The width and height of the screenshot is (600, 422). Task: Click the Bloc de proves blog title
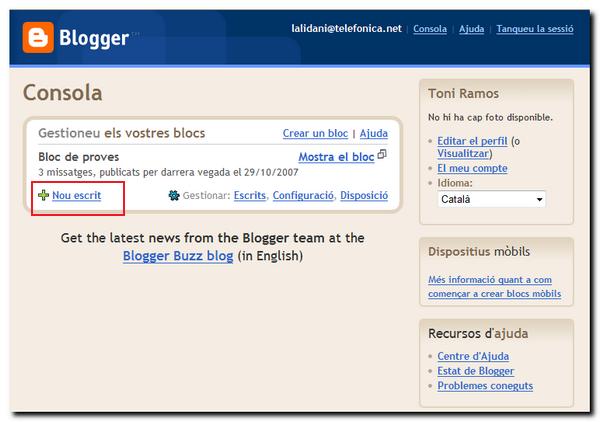coord(78,157)
